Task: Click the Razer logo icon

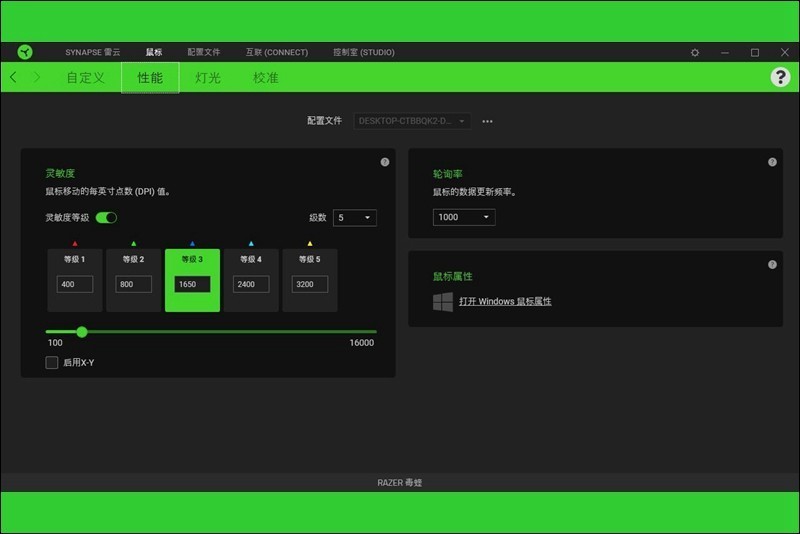Action: point(24,52)
